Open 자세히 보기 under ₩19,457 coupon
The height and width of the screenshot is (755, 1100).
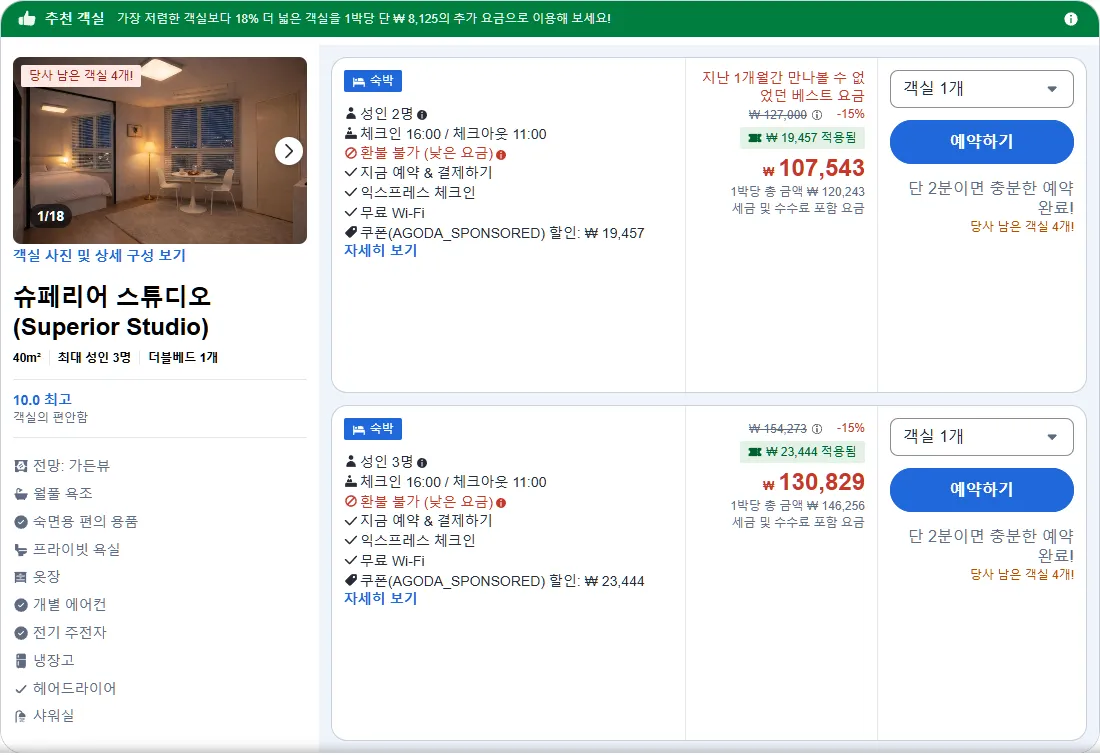(380, 250)
